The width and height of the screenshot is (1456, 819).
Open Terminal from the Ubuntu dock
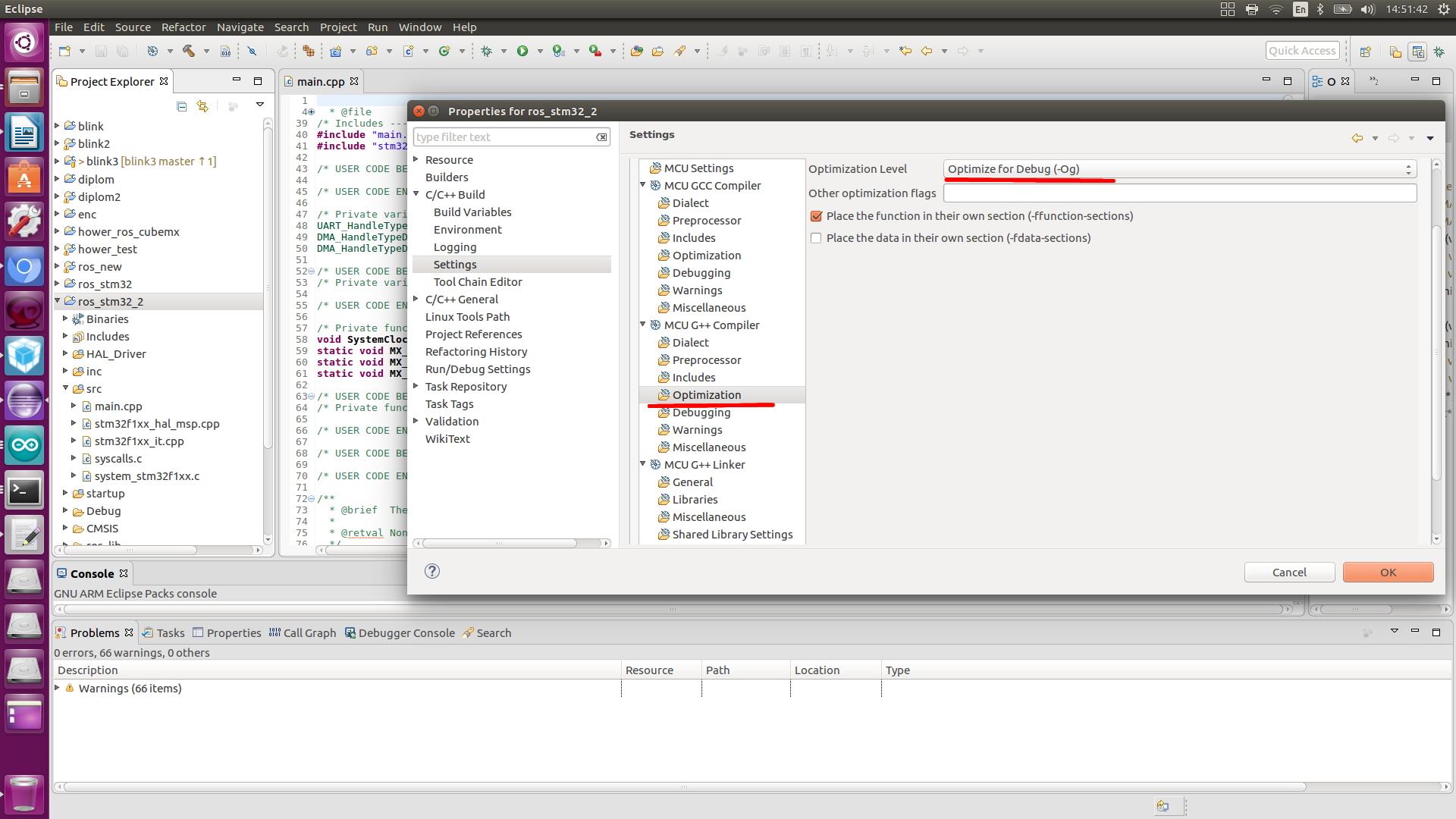24,491
